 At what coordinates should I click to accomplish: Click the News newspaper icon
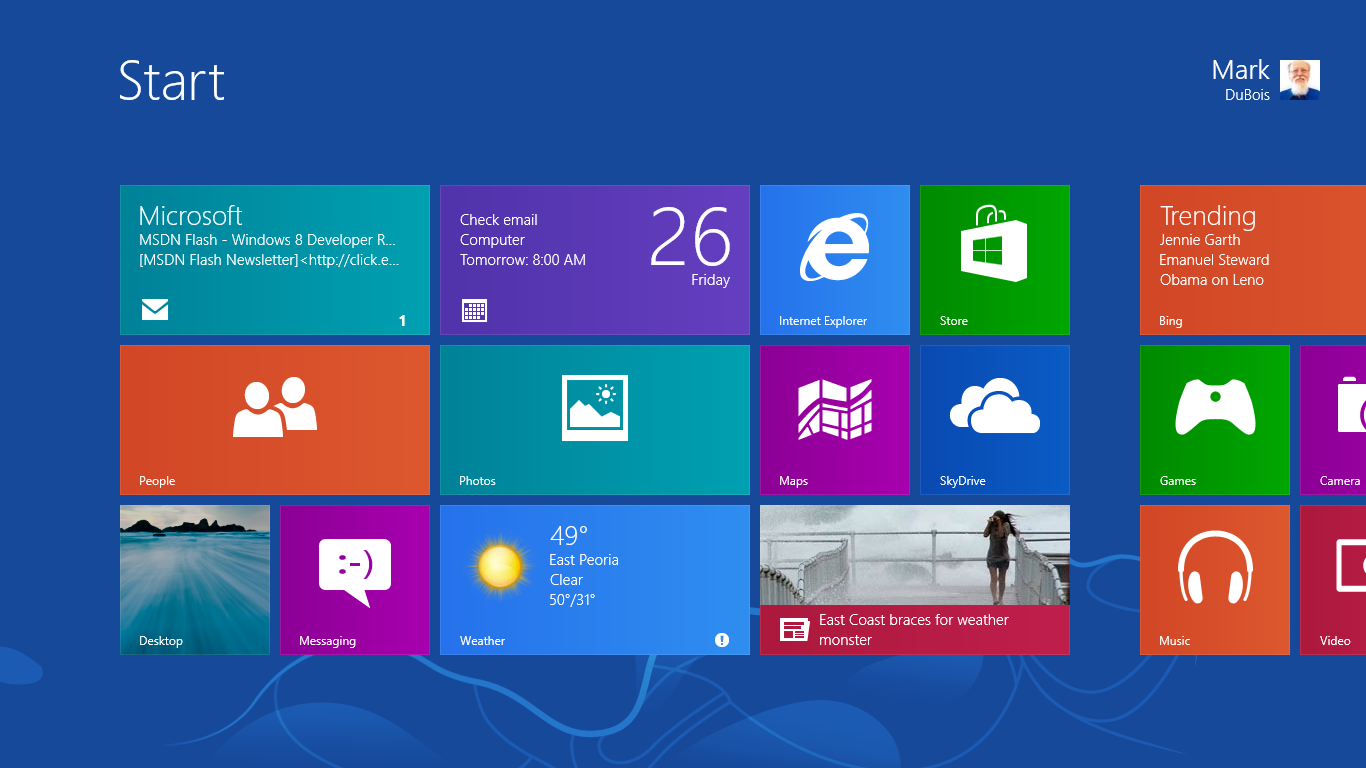[794, 630]
